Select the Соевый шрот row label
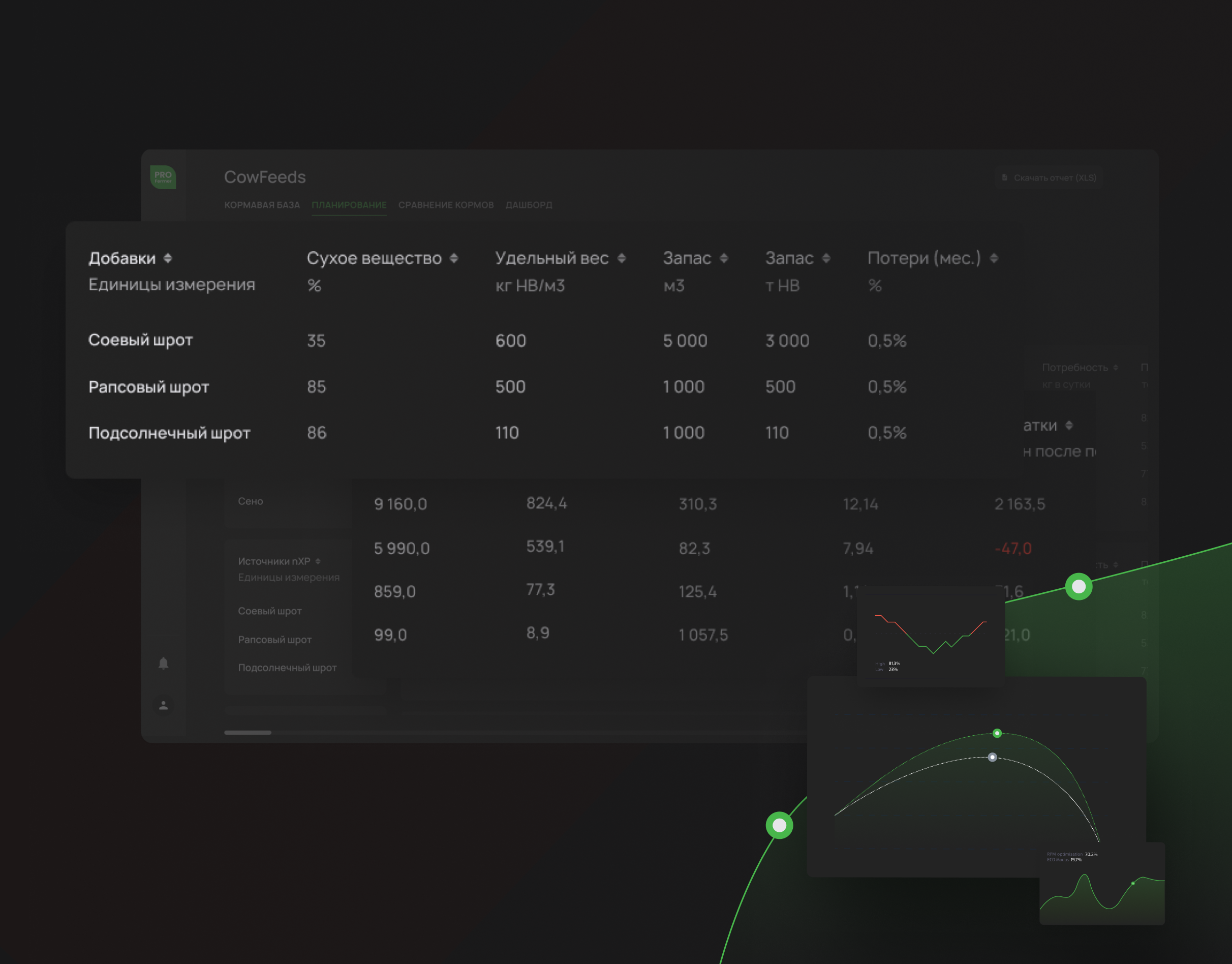This screenshot has height=964, width=1232. [x=140, y=340]
